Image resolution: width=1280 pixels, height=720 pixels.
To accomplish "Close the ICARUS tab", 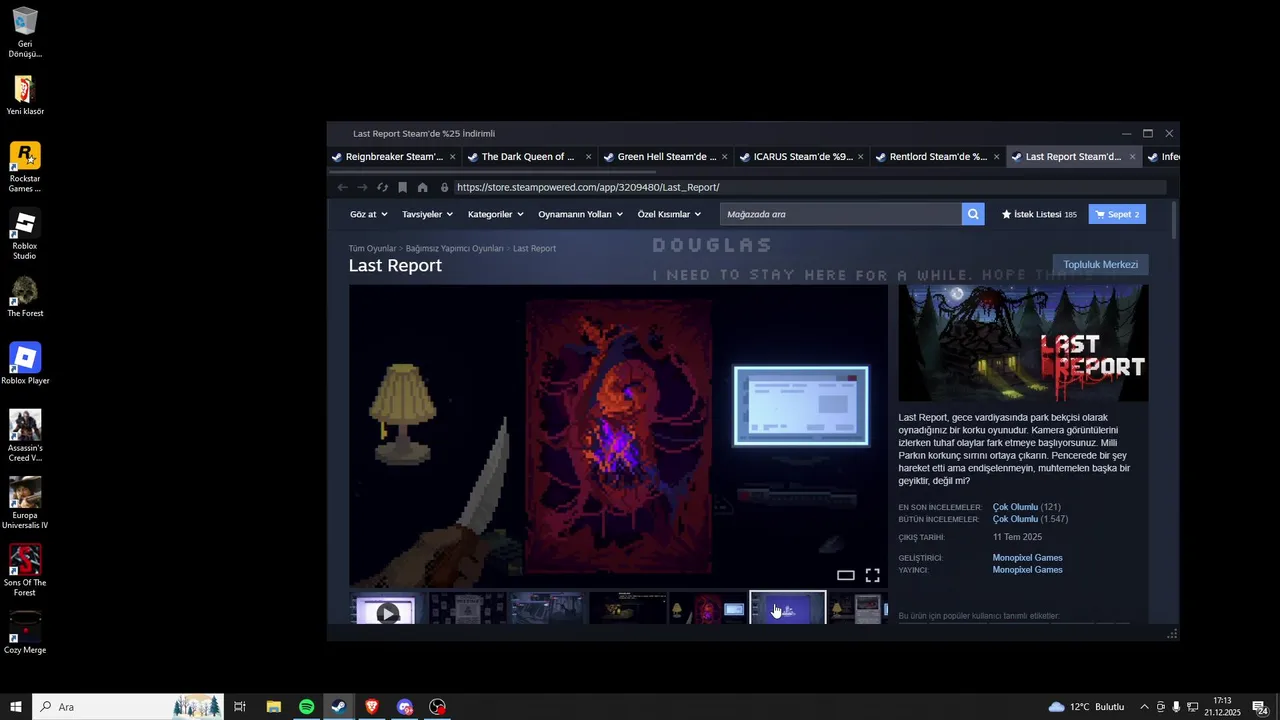I will [860, 157].
